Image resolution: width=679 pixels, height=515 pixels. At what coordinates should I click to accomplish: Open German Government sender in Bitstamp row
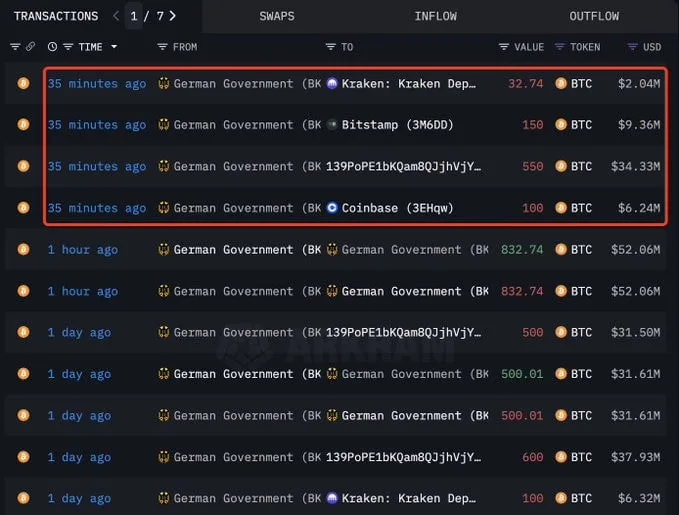(247, 125)
